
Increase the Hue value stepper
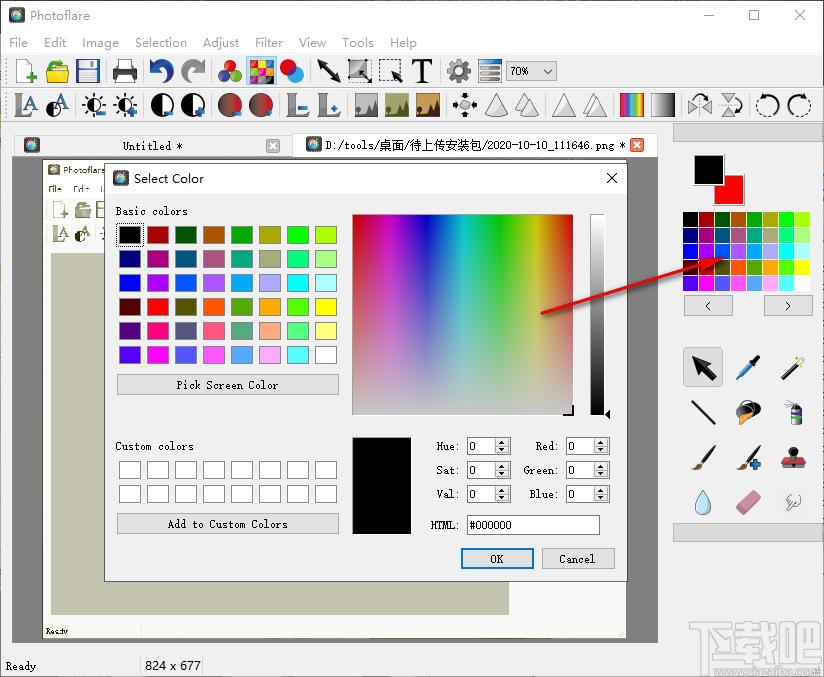click(502, 443)
